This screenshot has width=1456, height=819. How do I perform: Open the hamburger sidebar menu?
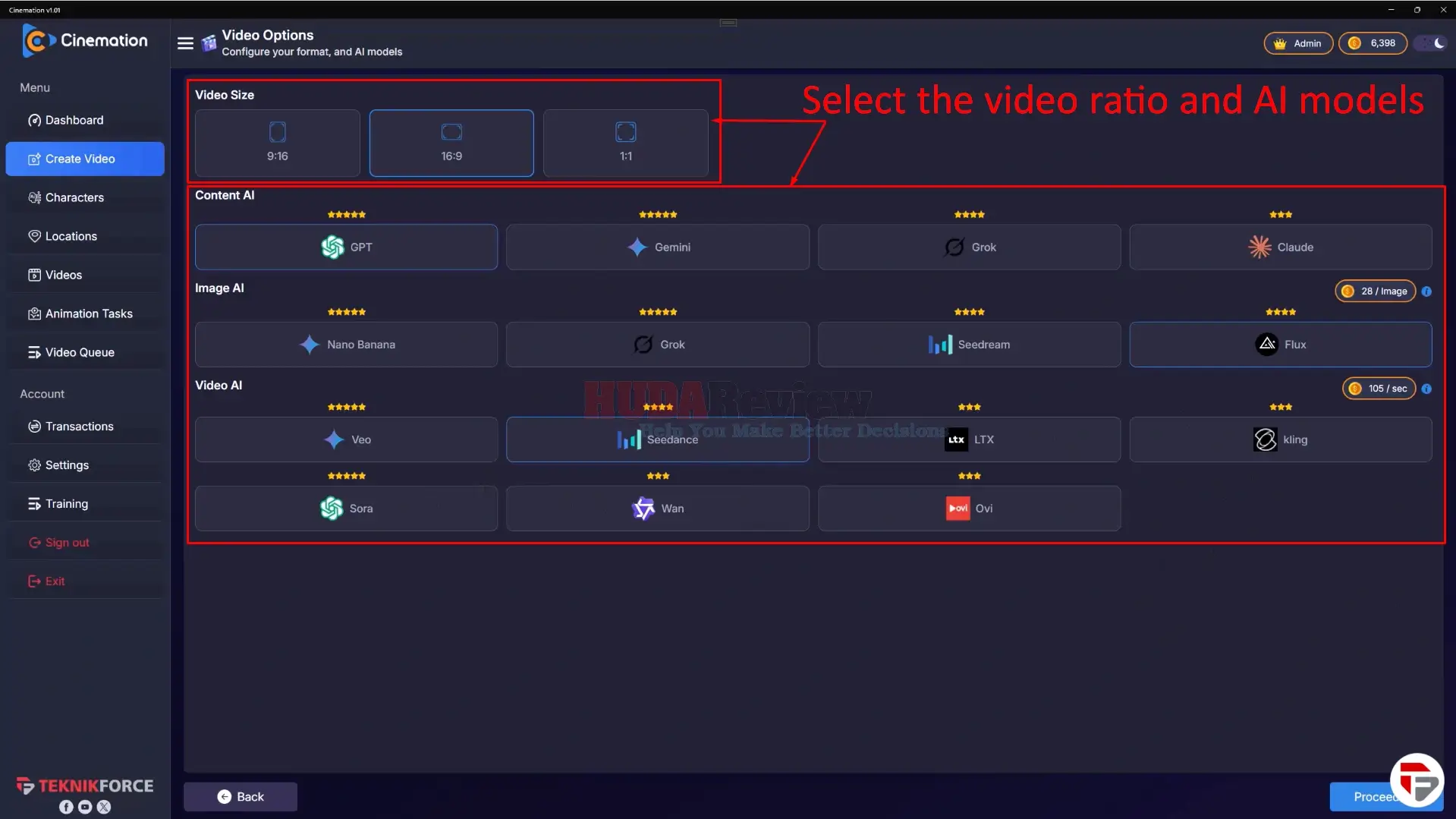(x=185, y=43)
